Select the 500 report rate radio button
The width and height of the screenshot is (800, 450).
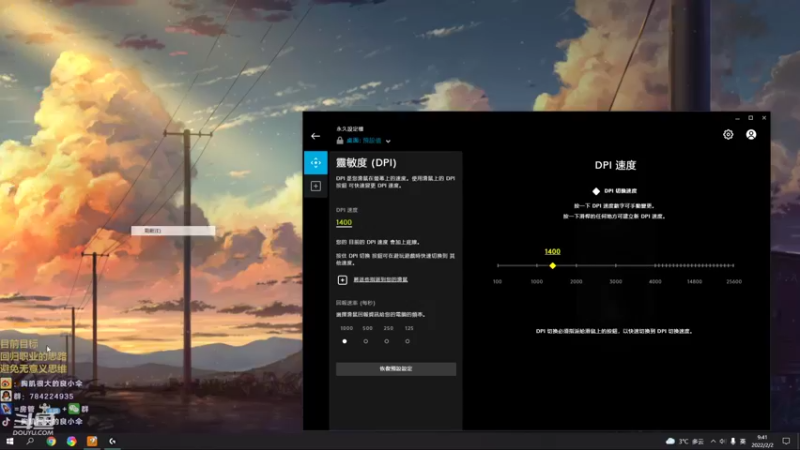tap(366, 341)
